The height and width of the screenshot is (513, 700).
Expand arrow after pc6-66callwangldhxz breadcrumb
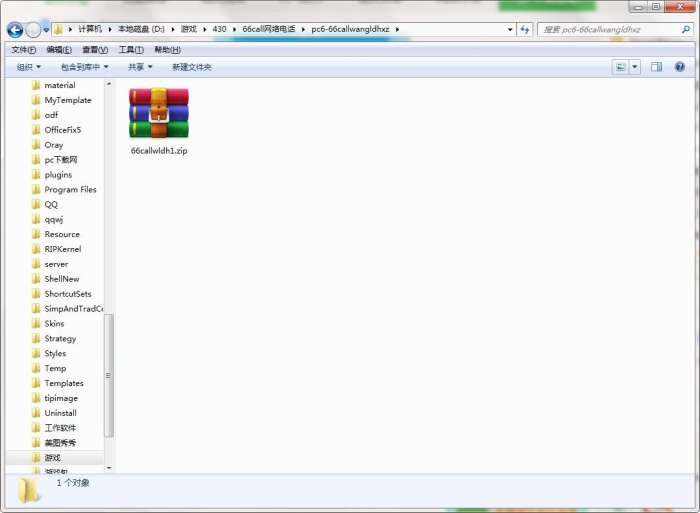(x=397, y=29)
